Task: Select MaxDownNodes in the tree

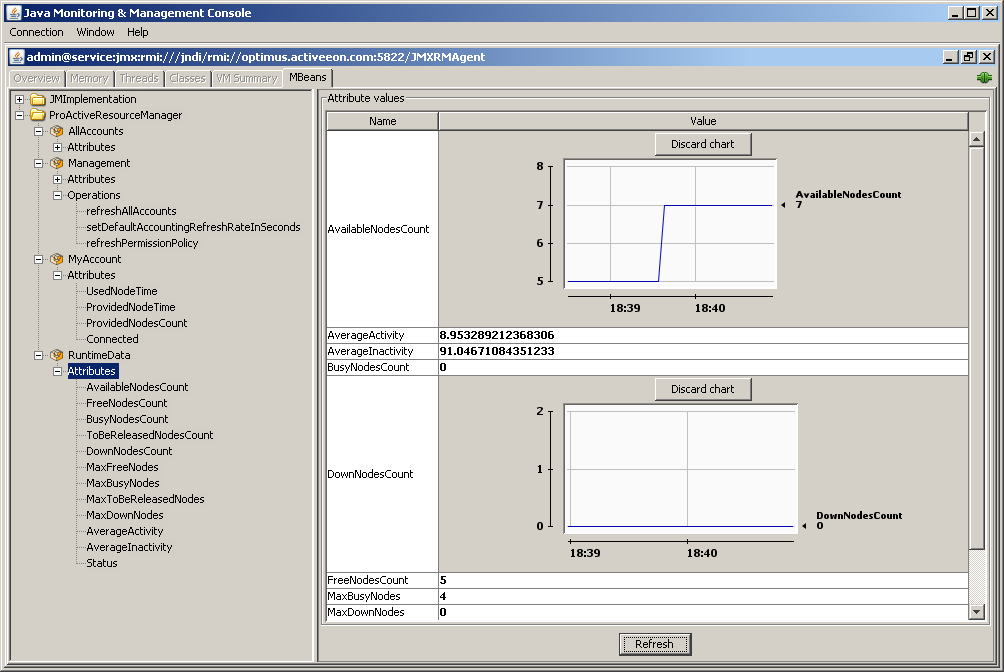Action: [x=125, y=516]
